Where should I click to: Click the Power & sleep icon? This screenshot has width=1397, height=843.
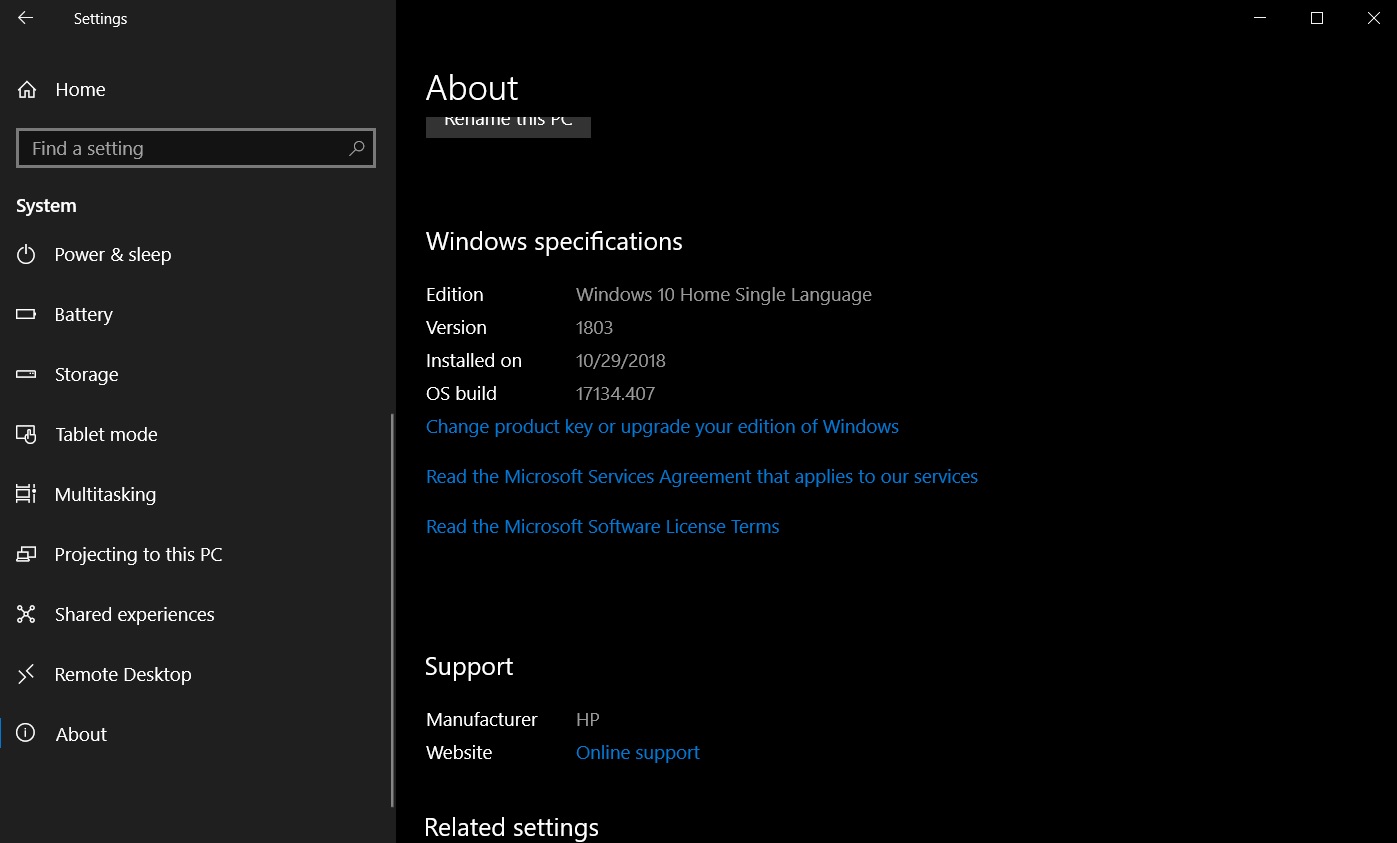[26, 254]
